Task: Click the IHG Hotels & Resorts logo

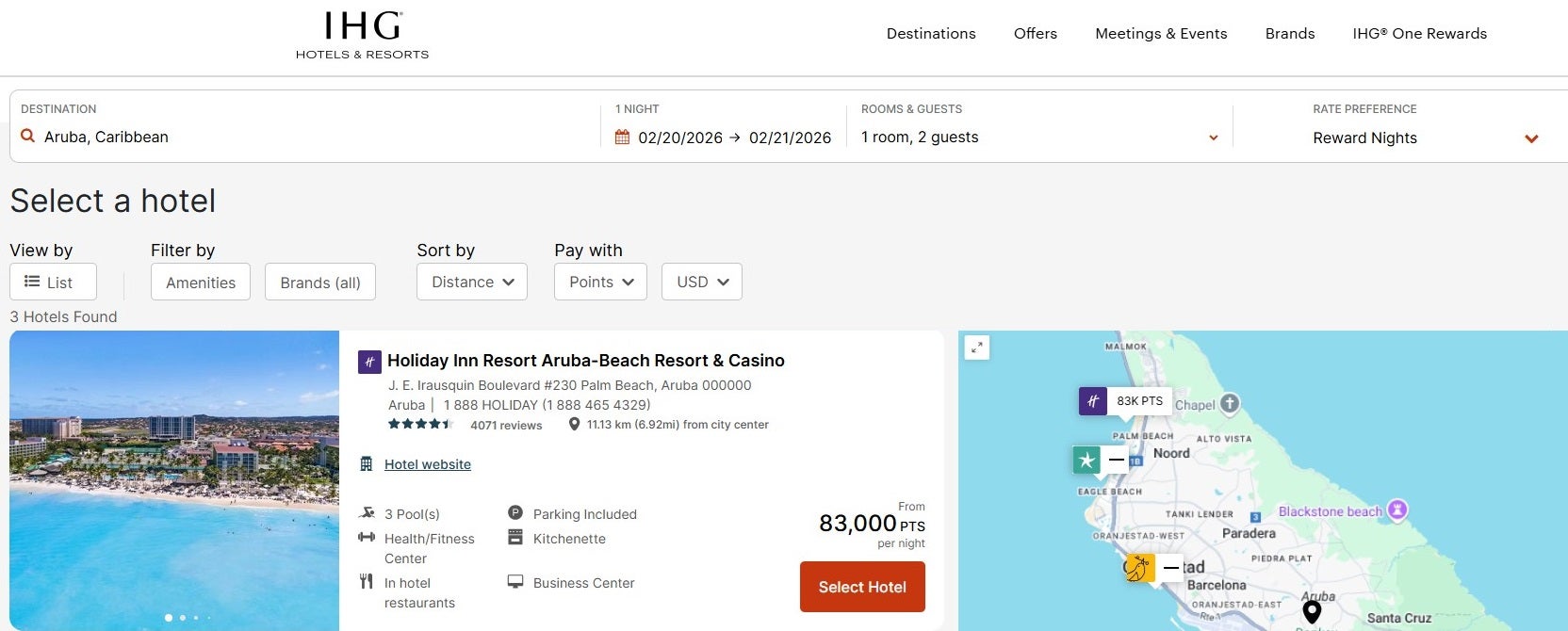Action: 362,36
